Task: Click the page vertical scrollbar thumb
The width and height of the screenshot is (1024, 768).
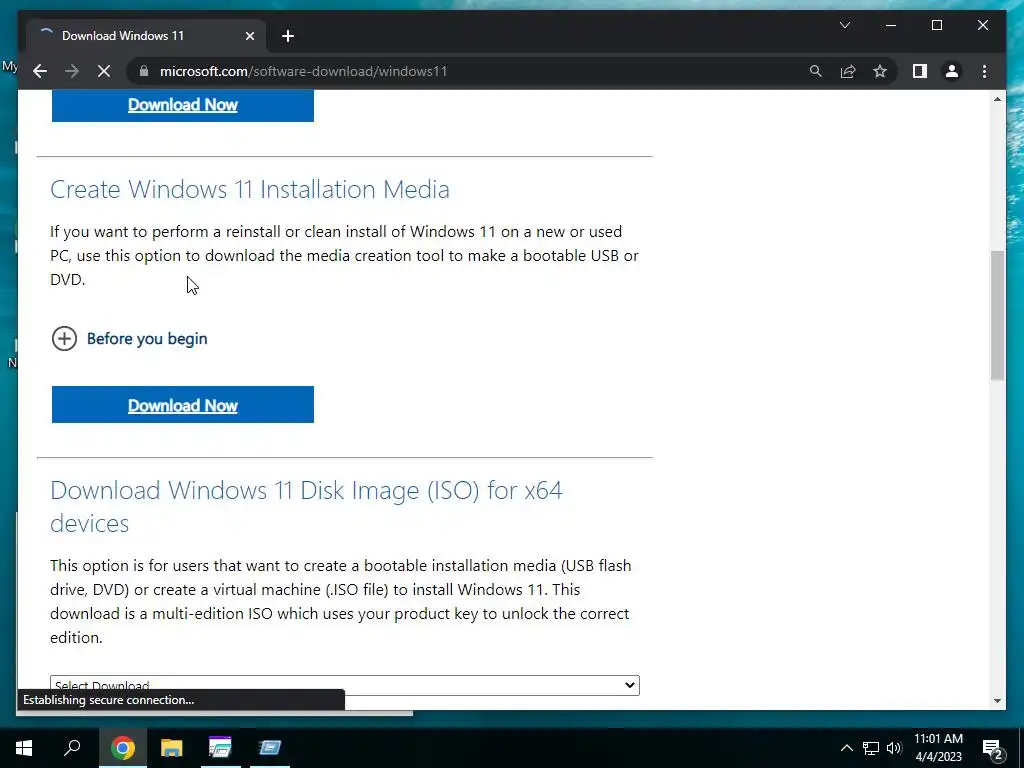Action: tap(997, 315)
